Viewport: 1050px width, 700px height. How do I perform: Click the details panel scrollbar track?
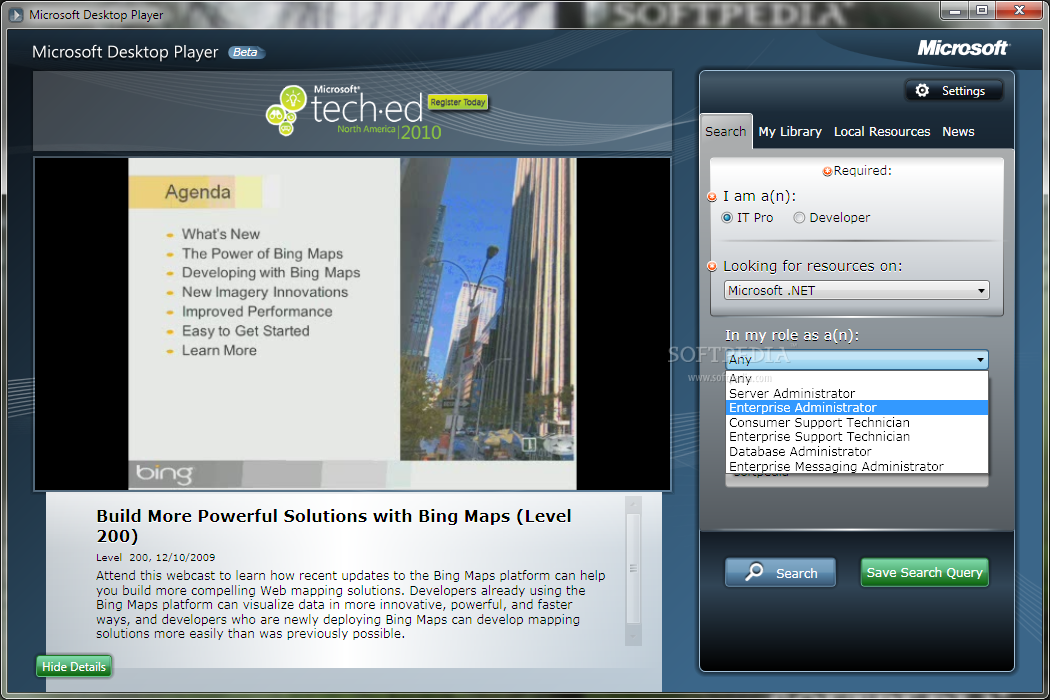(633, 570)
